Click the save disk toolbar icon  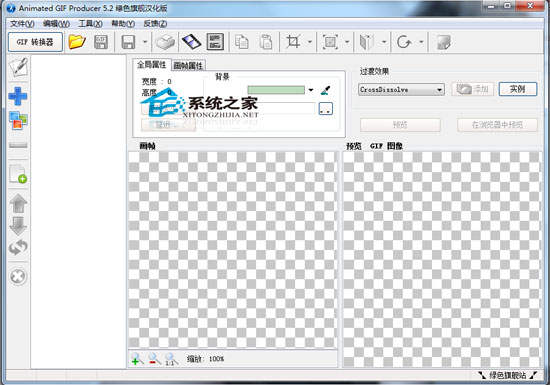click(128, 42)
